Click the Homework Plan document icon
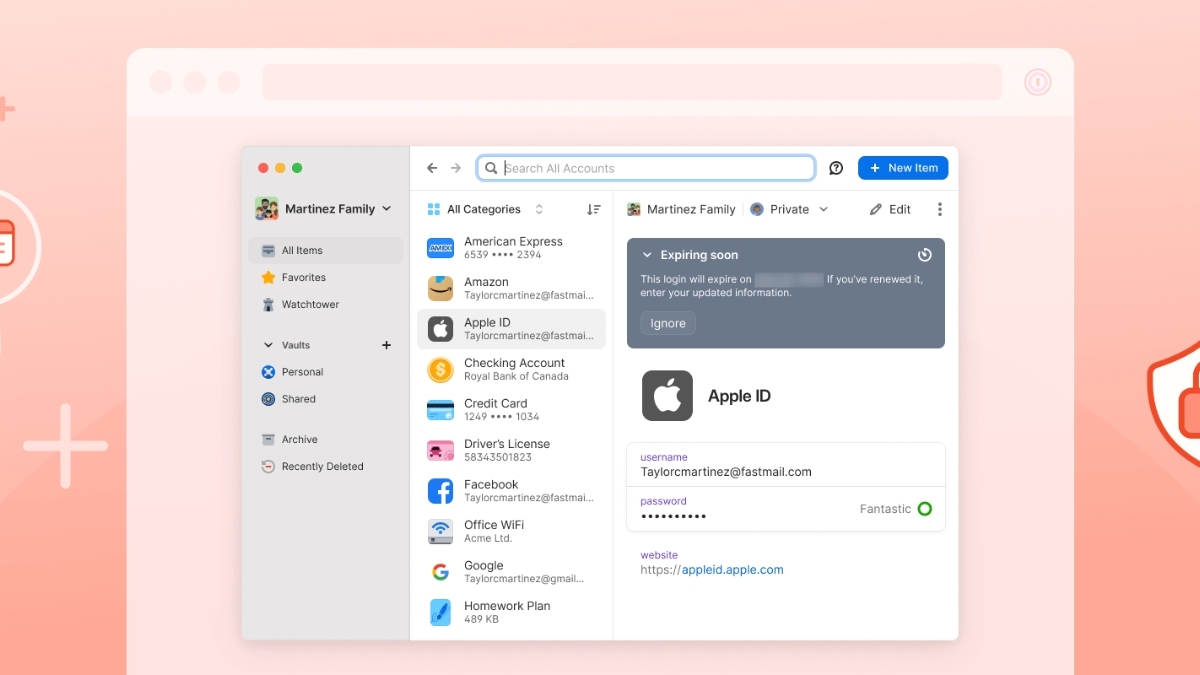 (x=440, y=612)
